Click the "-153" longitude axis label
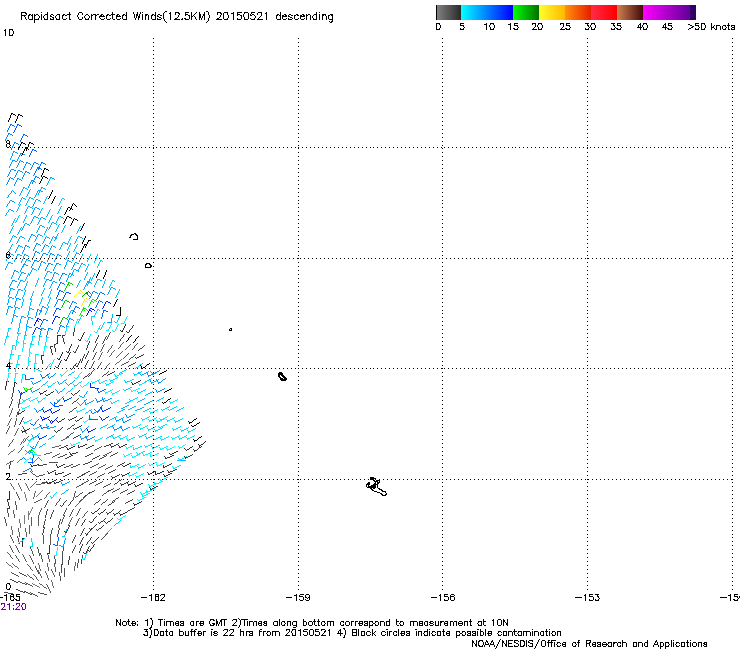 (x=588, y=598)
